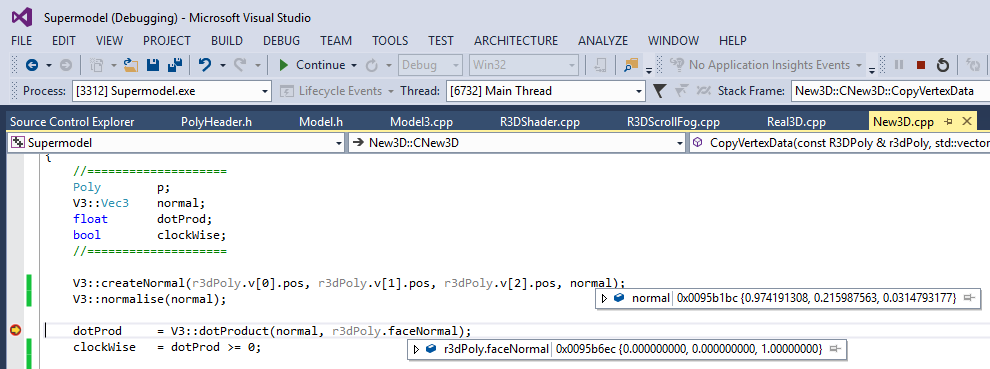Open the TEAM menu
This screenshot has height=369, width=990.
tap(336, 40)
